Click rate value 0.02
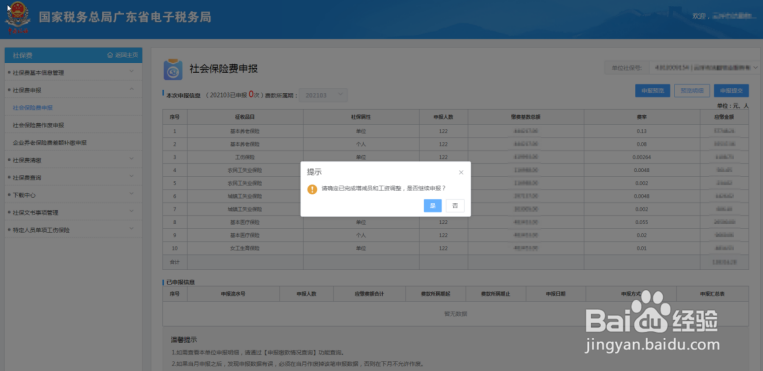This screenshot has height=371, width=763. tap(641, 235)
